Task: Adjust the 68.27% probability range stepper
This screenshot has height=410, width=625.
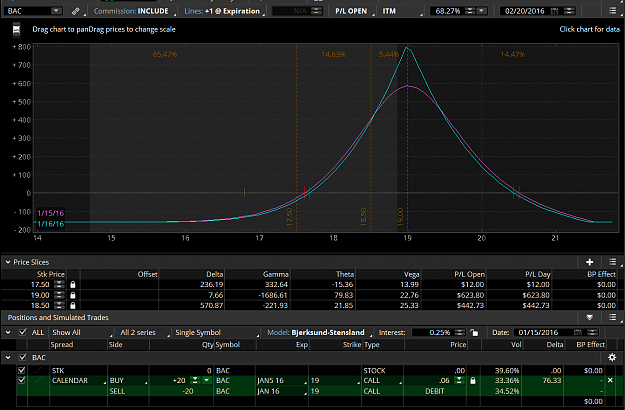Action: click(x=470, y=11)
